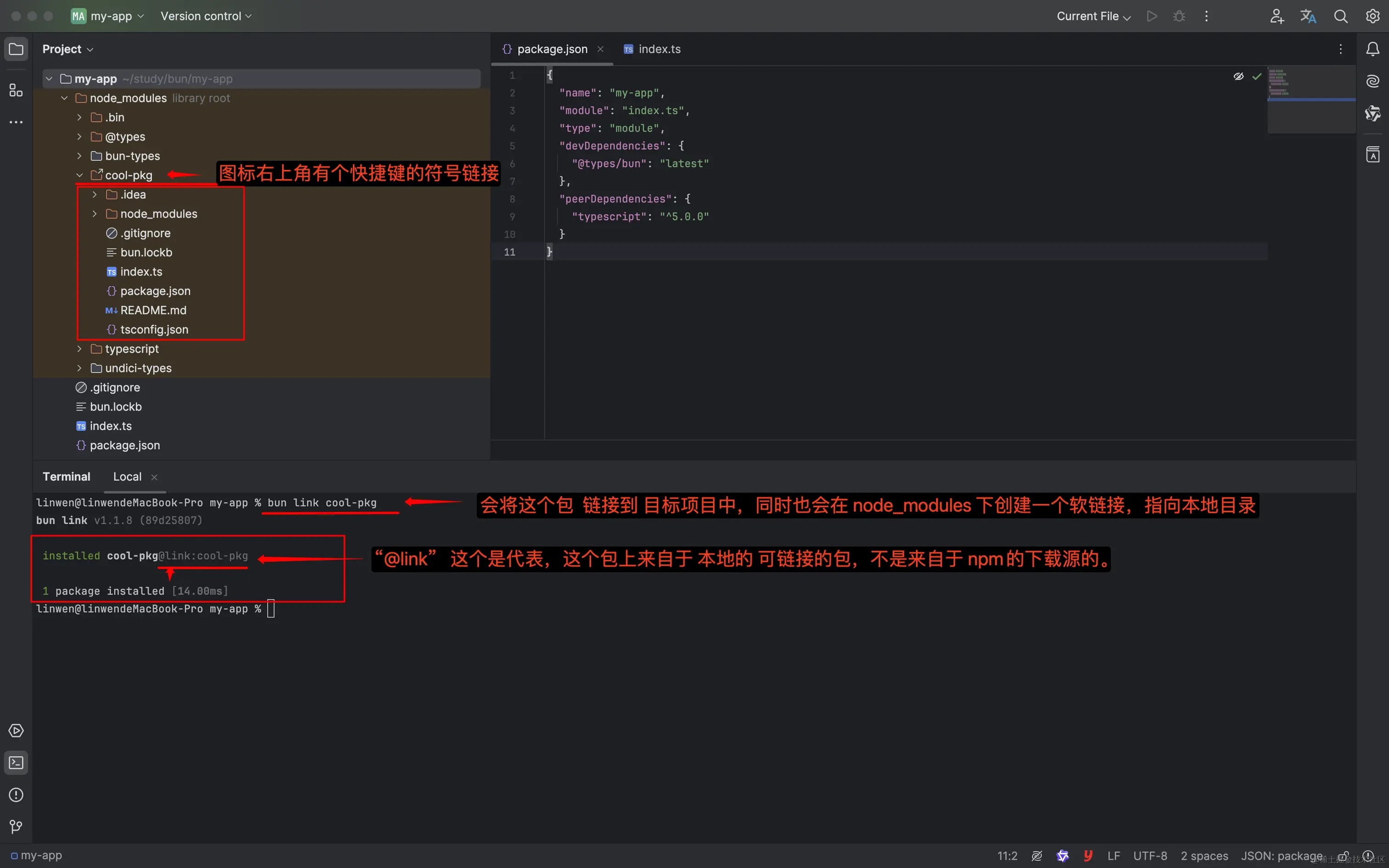Open Notifications bell icon
The height and width of the screenshot is (868, 1389).
tap(1372, 50)
